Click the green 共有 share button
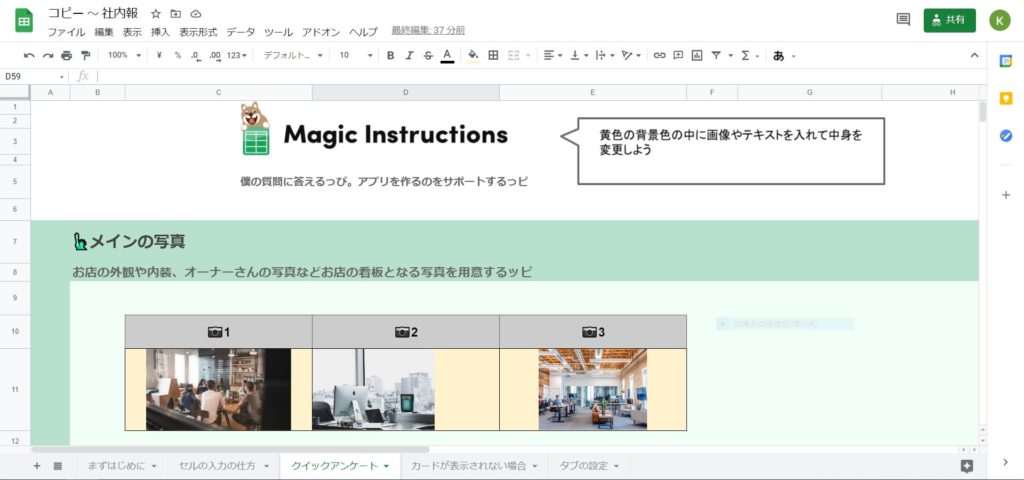The image size is (1024, 480). 949,19
